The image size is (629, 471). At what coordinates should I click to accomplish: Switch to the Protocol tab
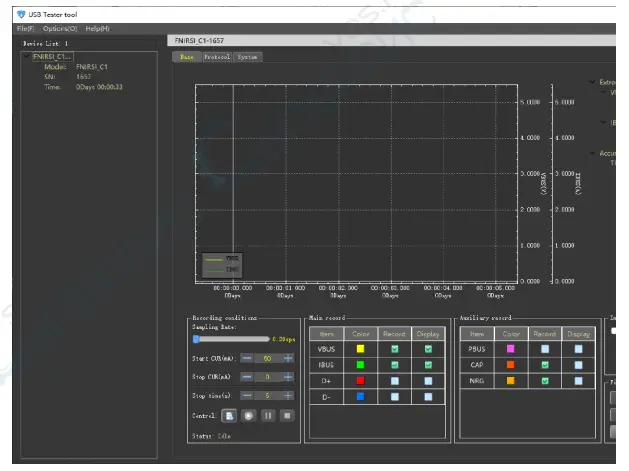coord(217,57)
